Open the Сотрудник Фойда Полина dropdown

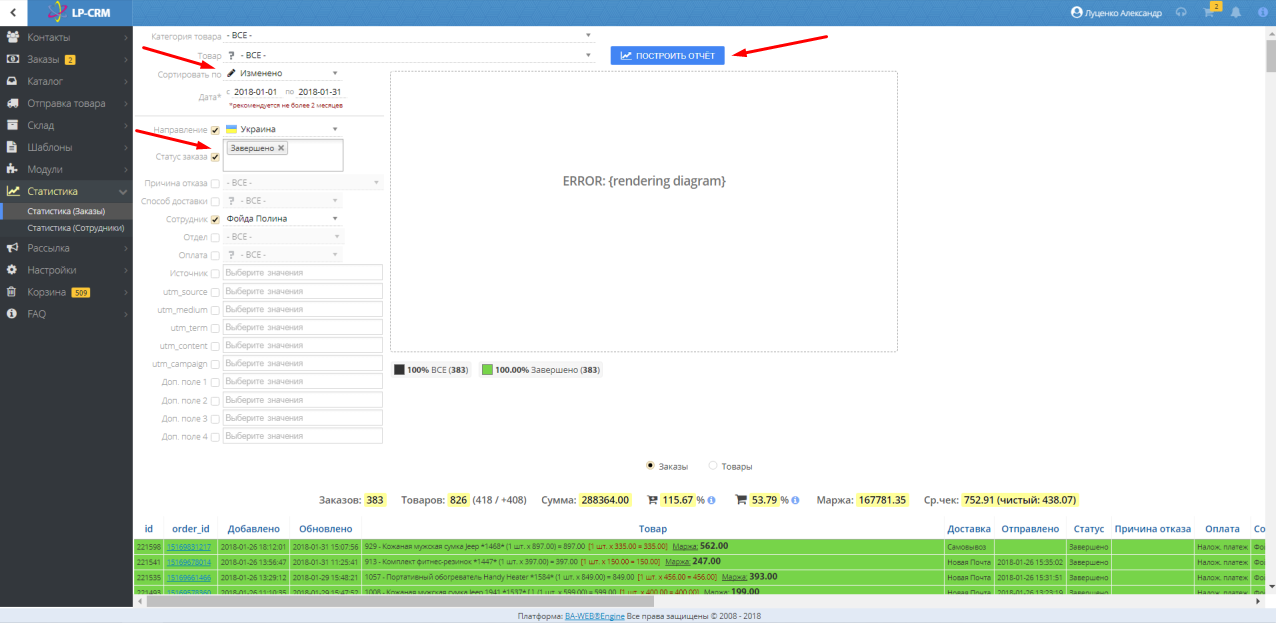[x=283, y=218]
